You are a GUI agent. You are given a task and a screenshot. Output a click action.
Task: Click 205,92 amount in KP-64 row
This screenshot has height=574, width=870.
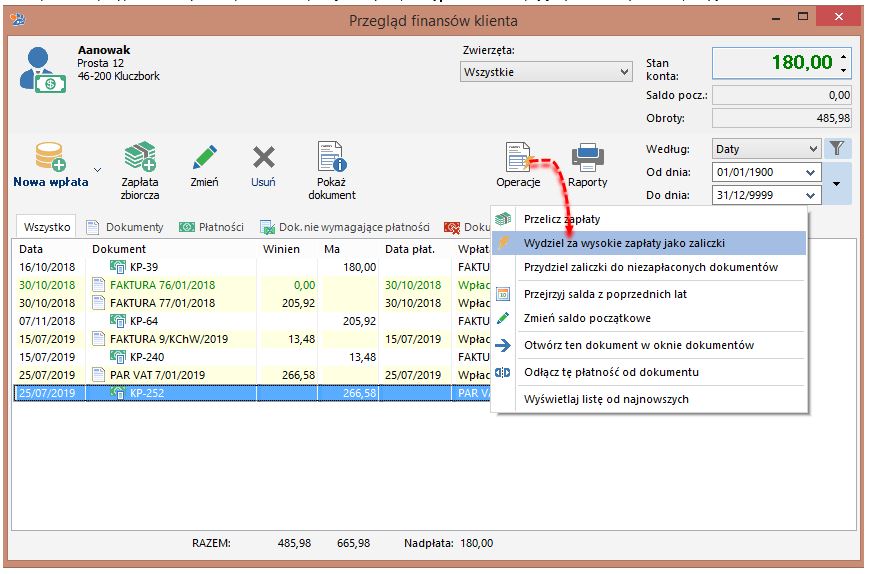pyautogui.click(x=360, y=321)
